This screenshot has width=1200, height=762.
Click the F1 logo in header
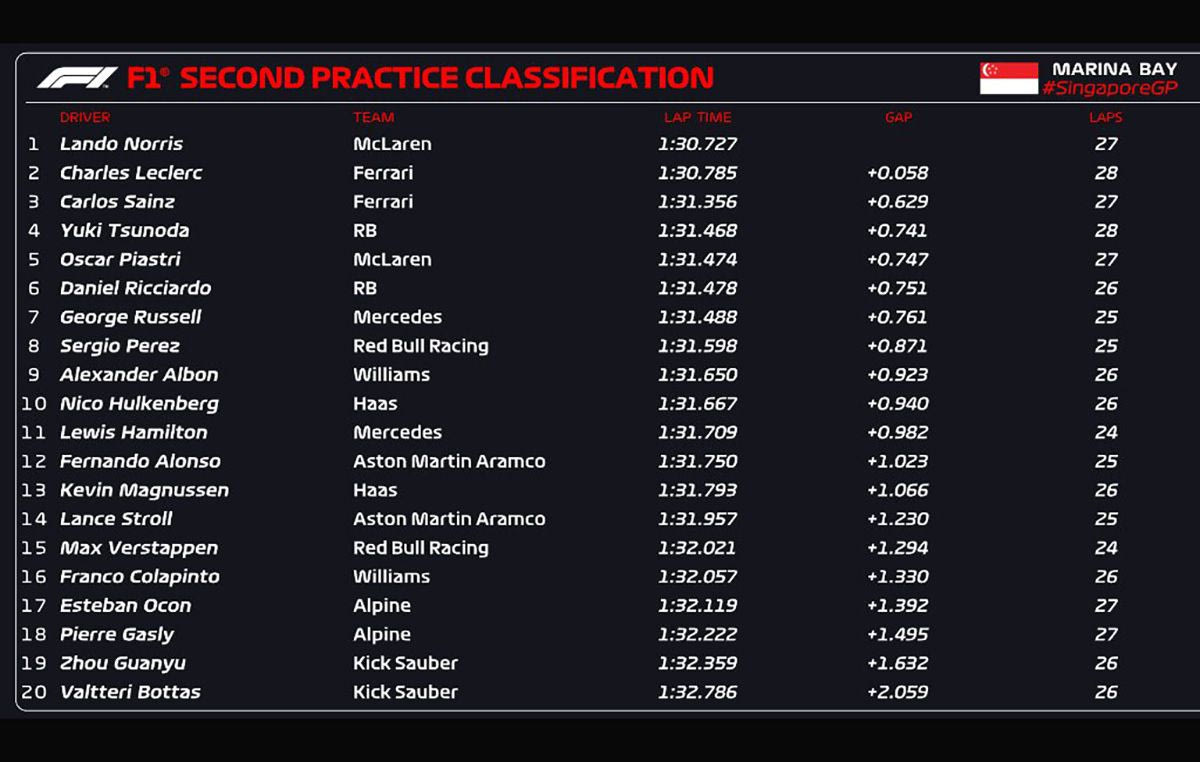[77, 78]
